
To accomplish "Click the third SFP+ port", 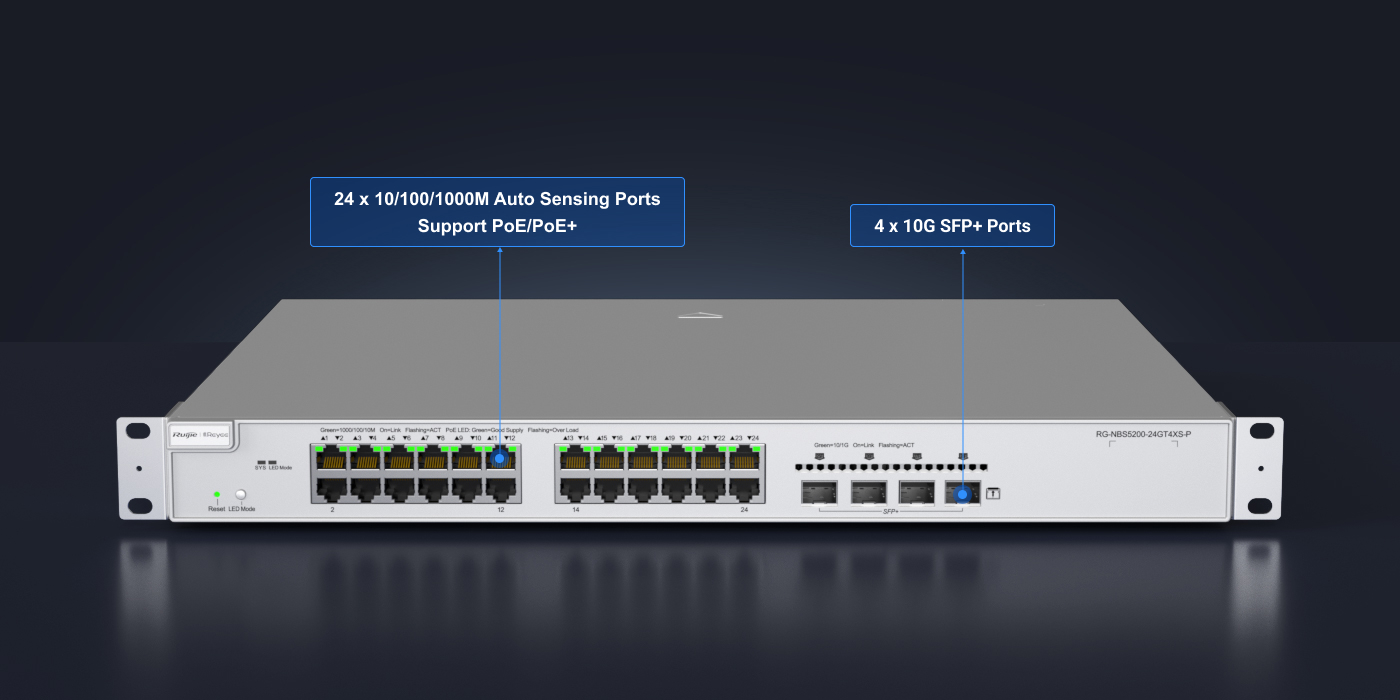I will [x=916, y=493].
